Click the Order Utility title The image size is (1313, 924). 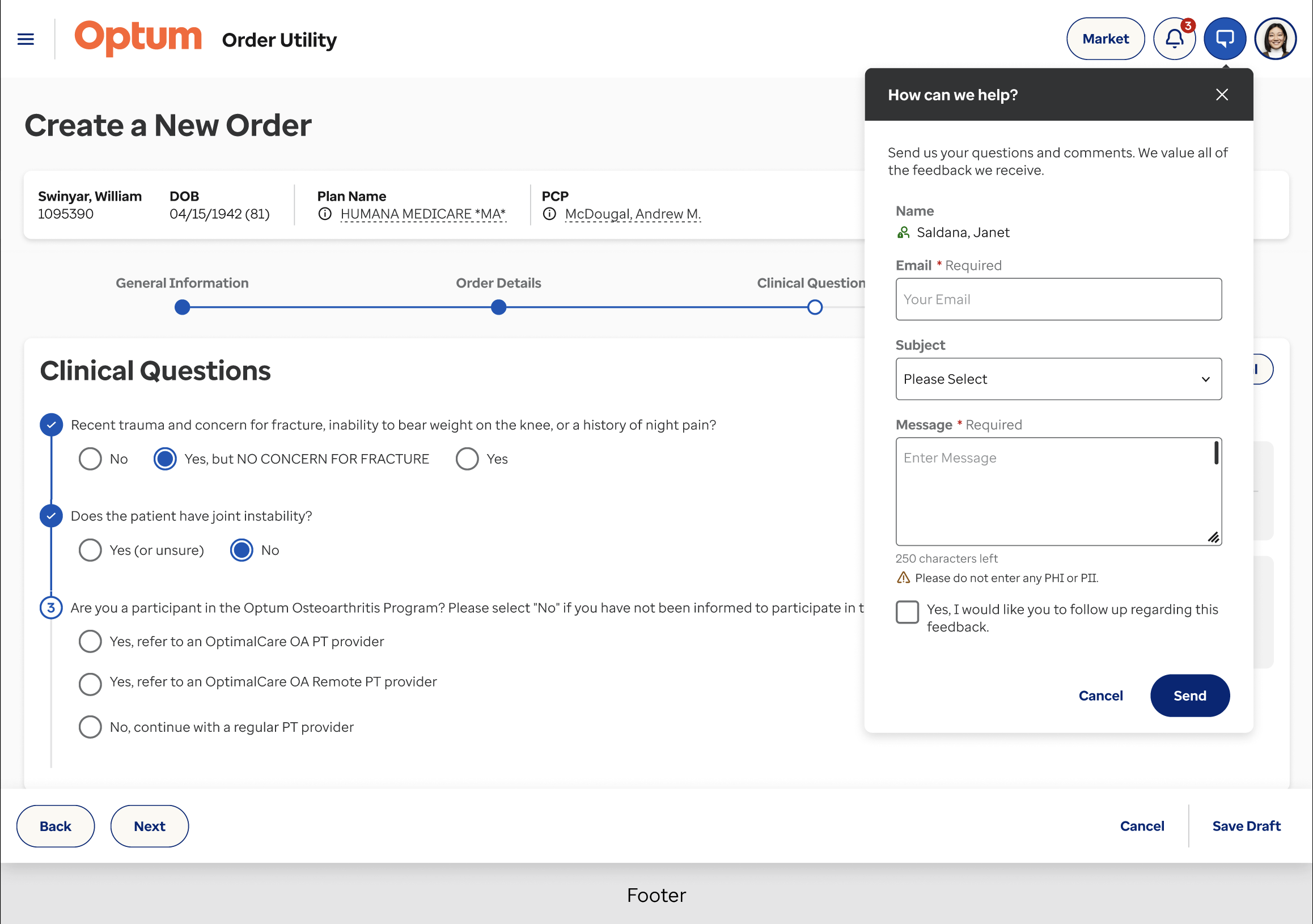(x=279, y=40)
